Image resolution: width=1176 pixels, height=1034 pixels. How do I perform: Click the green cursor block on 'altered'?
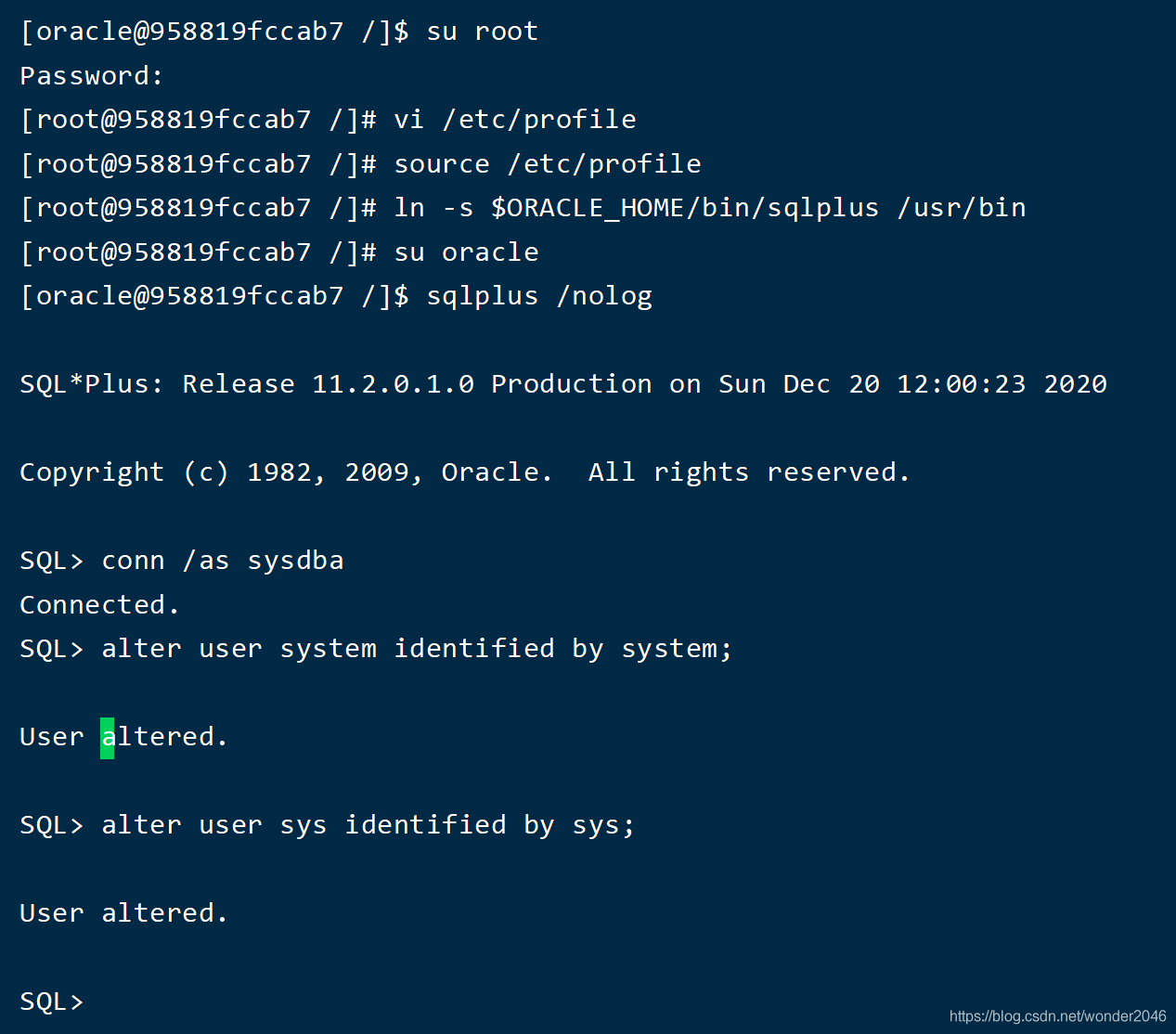(107, 738)
